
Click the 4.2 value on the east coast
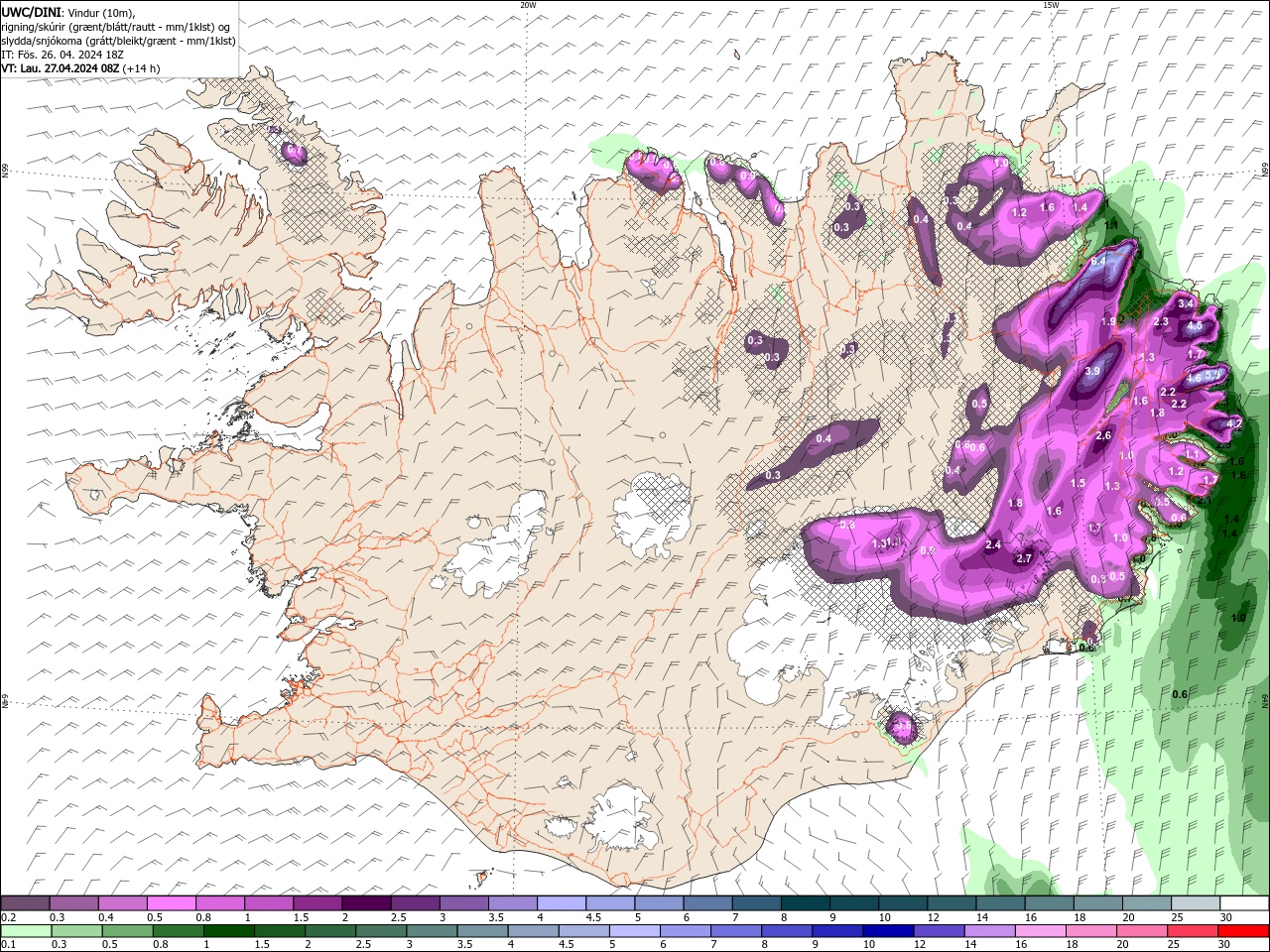(1234, 423)
